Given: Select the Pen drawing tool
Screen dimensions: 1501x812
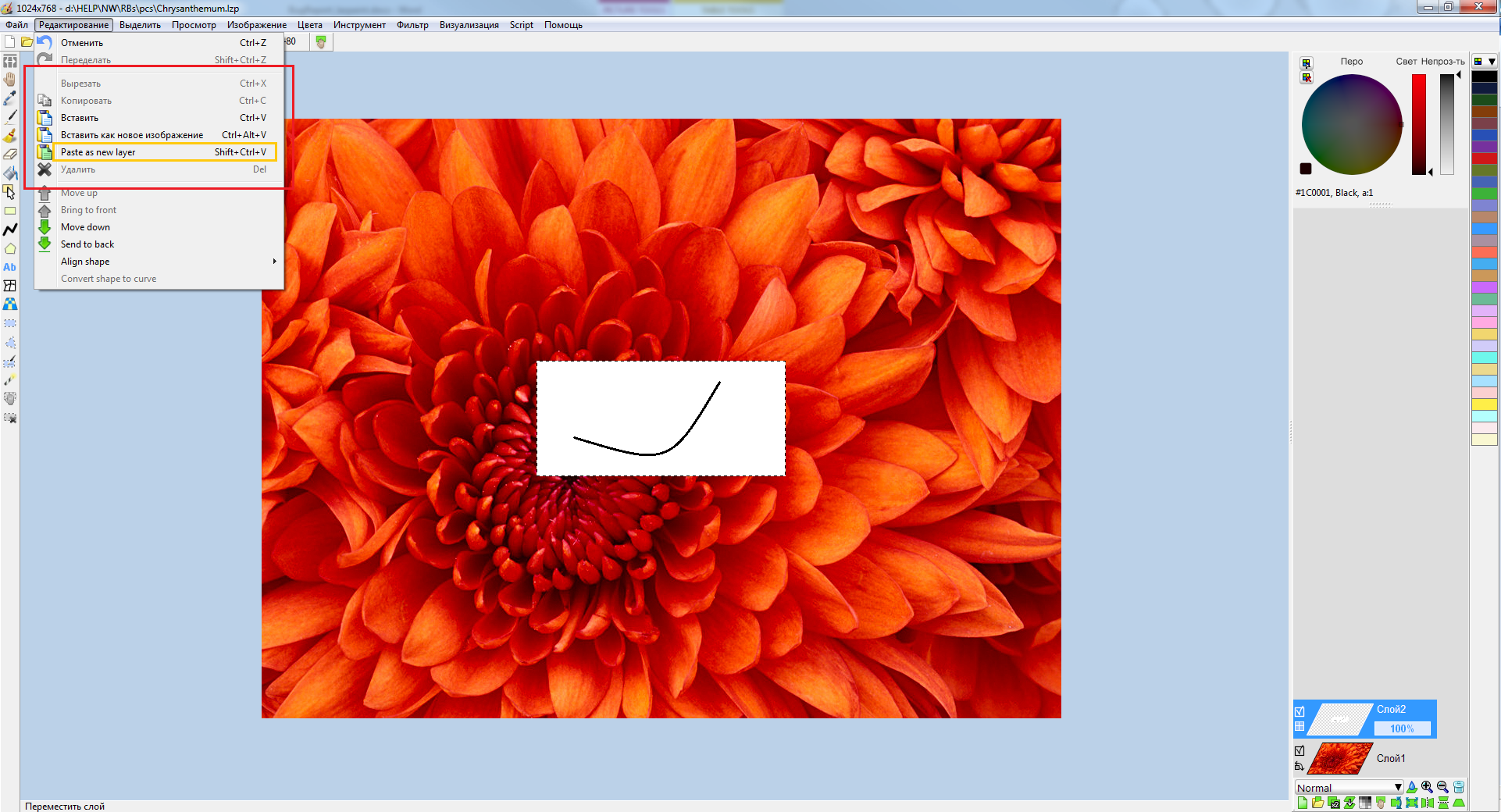Looking at the screenshot, I should 10,116.
